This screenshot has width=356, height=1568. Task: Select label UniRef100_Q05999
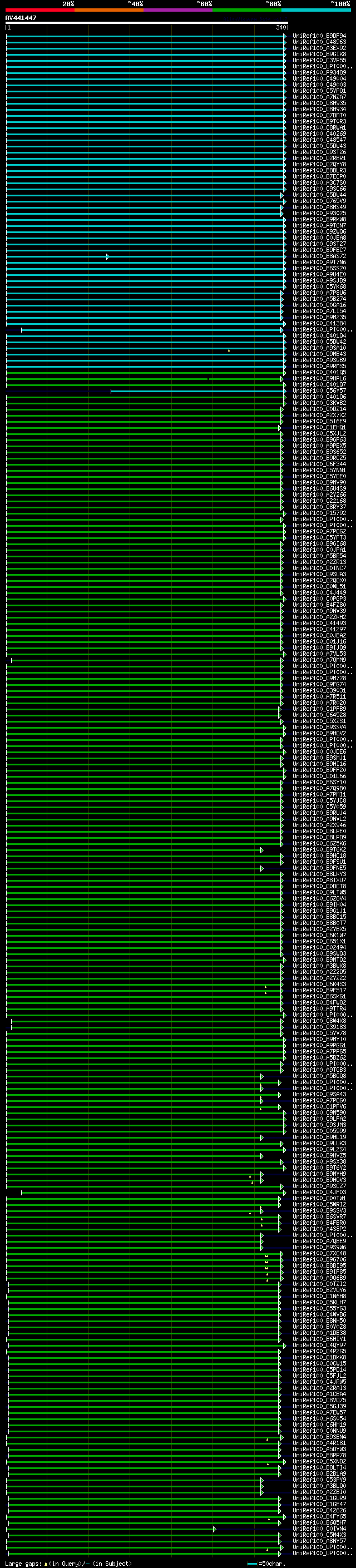point(319,1131)
